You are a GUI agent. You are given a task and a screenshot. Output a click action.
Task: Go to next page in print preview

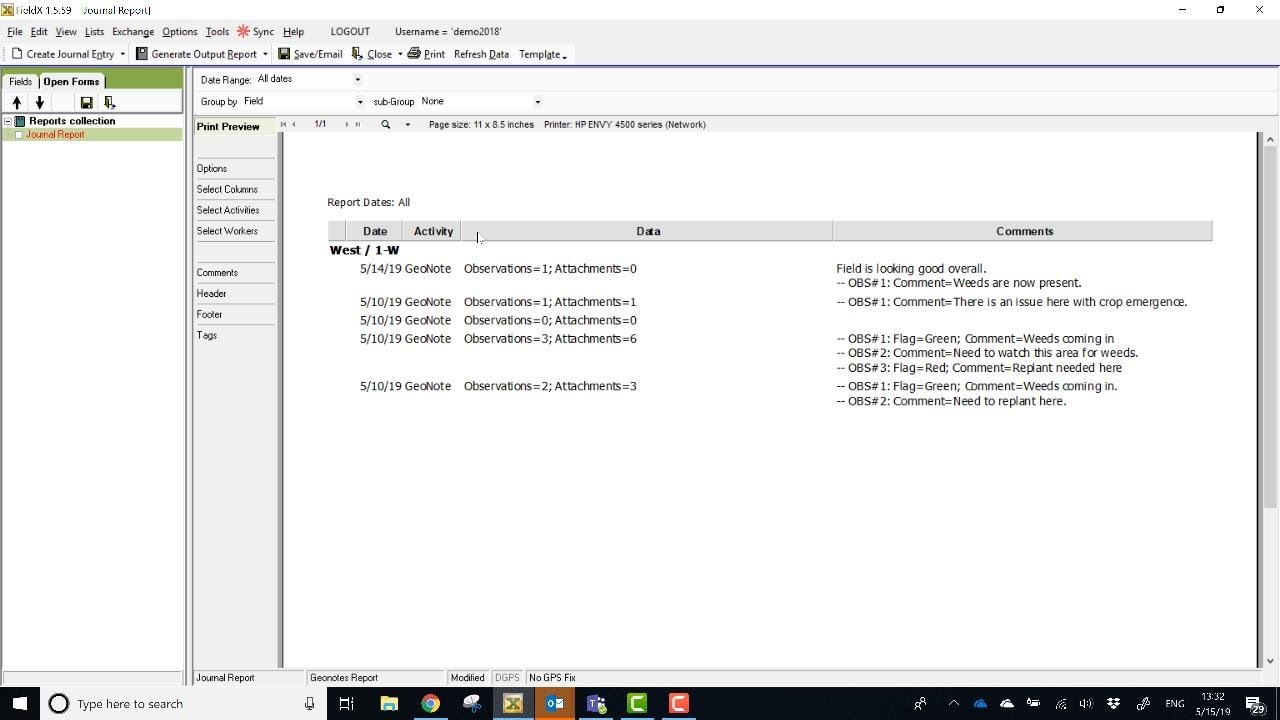coord(346,125)
